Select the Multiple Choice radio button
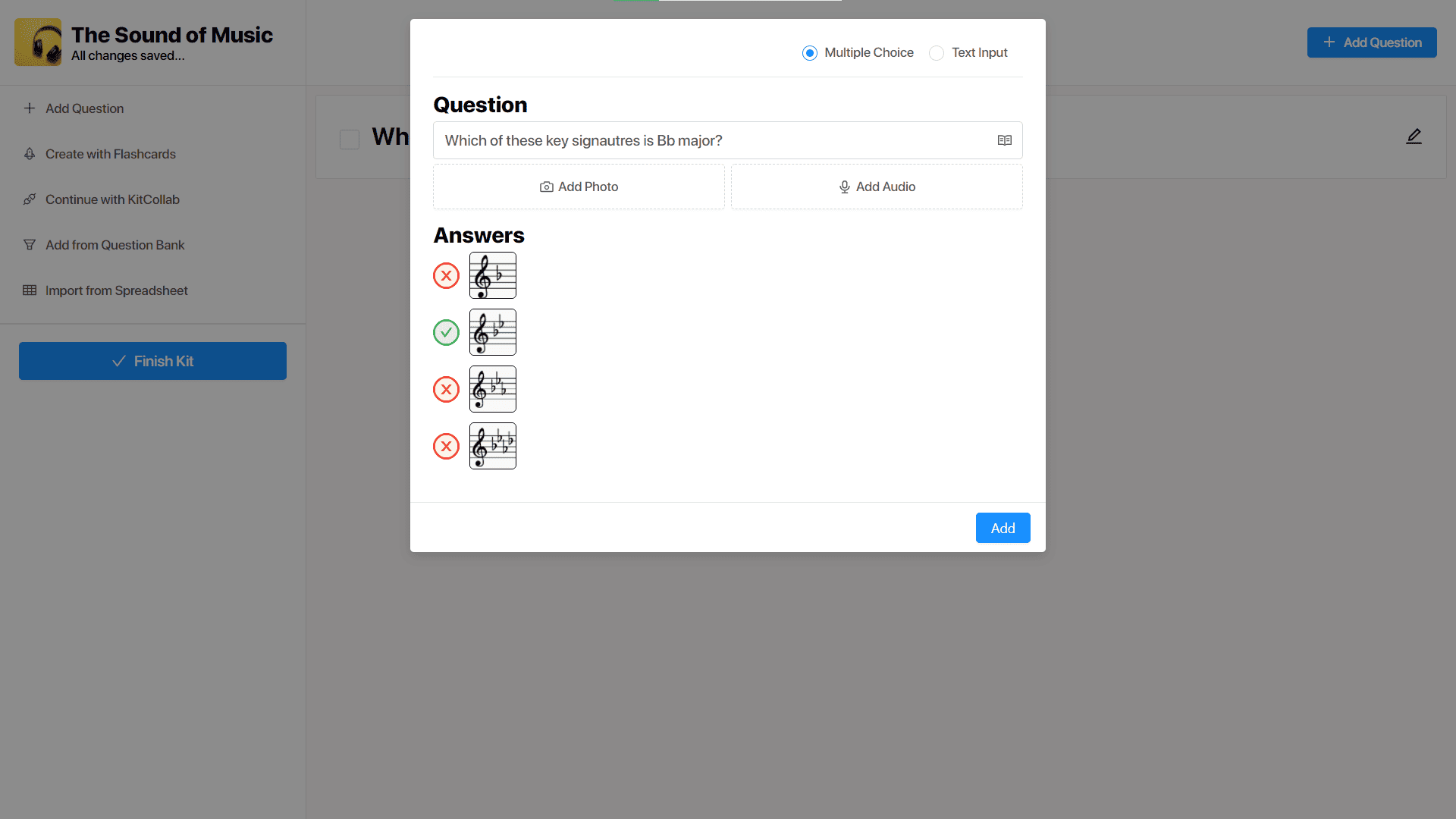 (809, 52)
